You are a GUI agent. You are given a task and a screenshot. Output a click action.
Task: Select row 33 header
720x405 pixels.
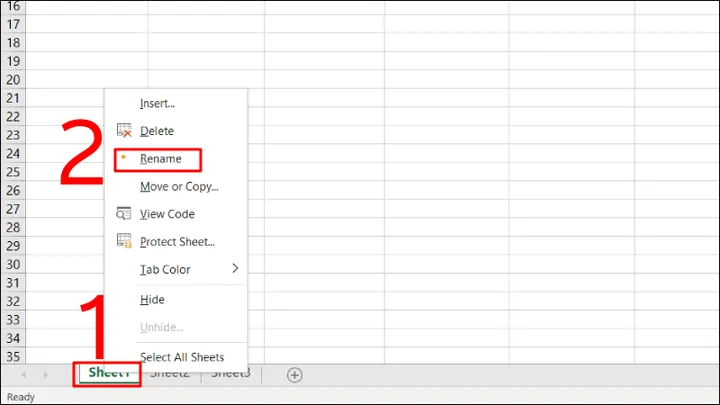coord(13,320)
